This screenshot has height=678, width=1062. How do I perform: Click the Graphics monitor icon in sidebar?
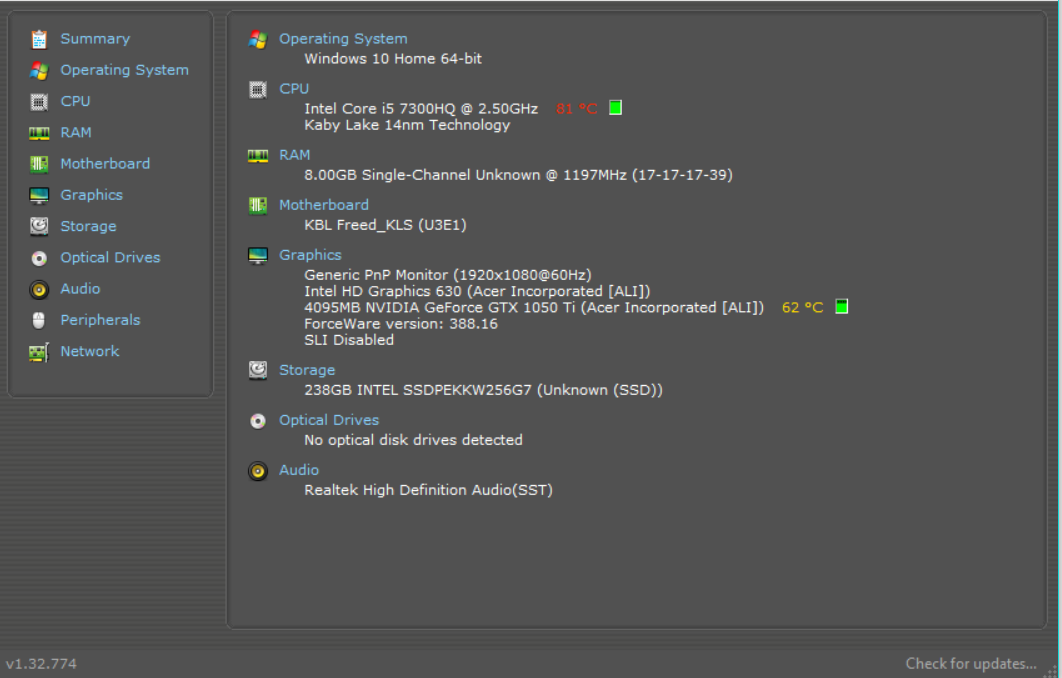pos(39,196)
